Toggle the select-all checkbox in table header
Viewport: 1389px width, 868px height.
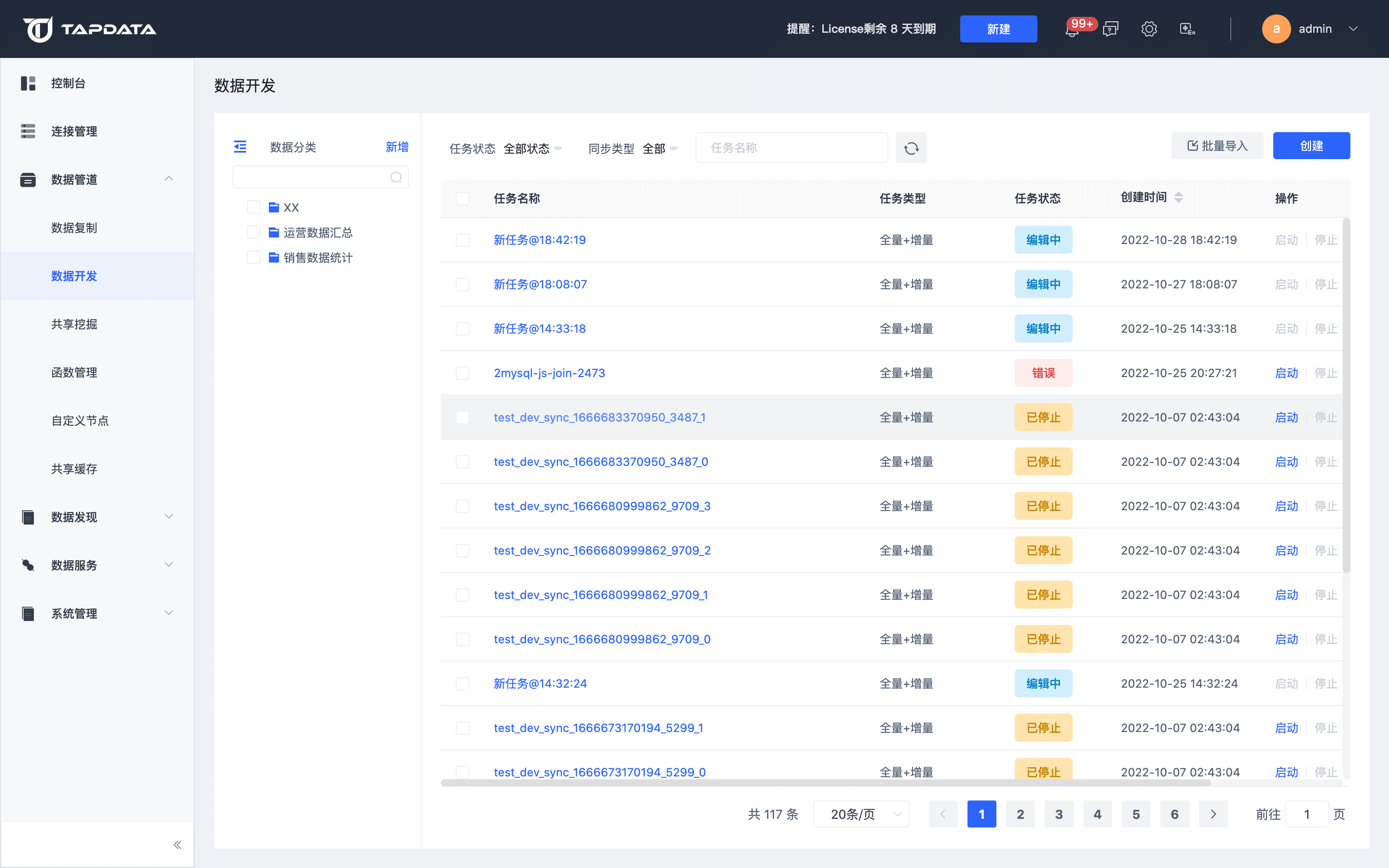[x=462, y=199]
